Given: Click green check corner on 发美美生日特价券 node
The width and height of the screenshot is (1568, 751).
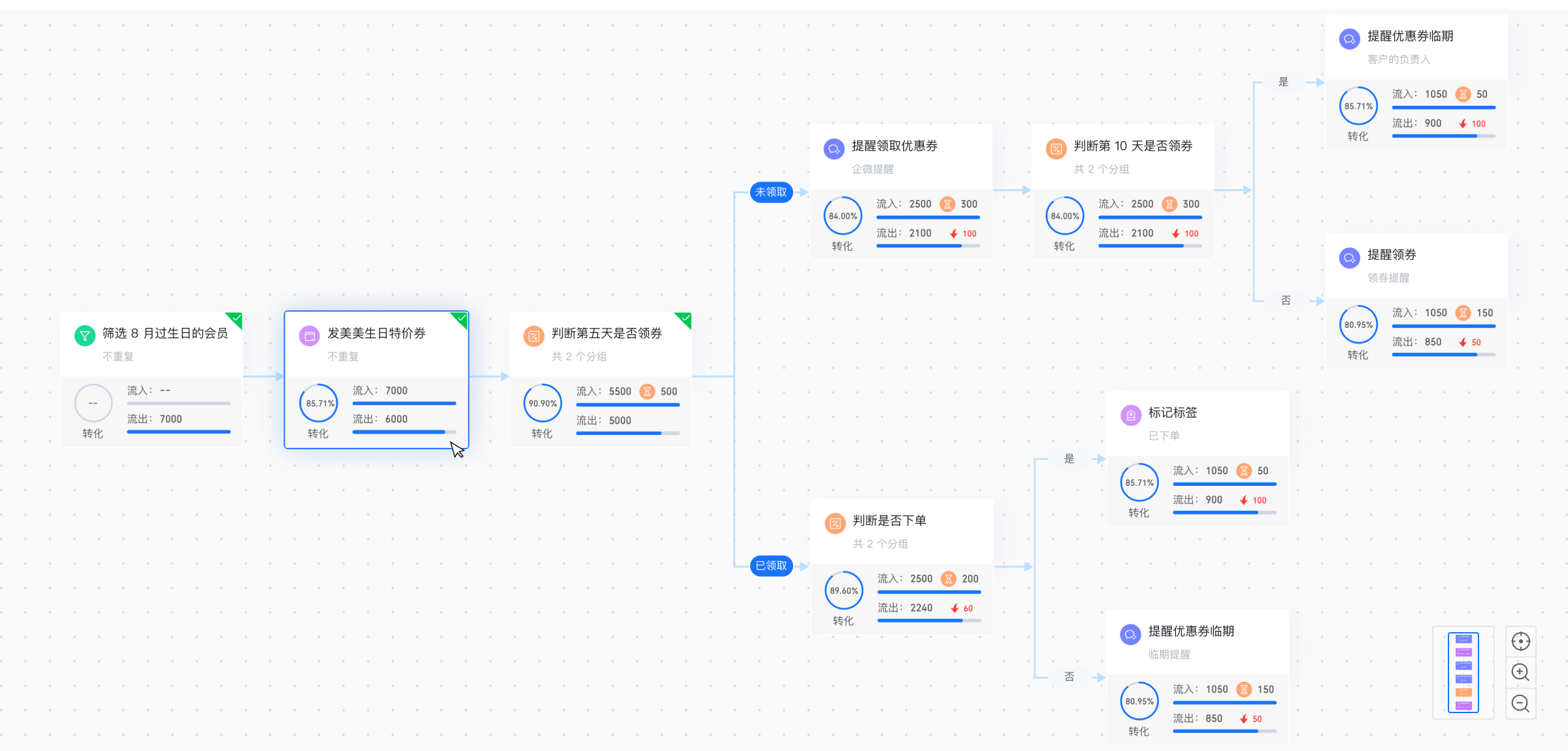Looking at the screenshot, I should coord(461,319).
